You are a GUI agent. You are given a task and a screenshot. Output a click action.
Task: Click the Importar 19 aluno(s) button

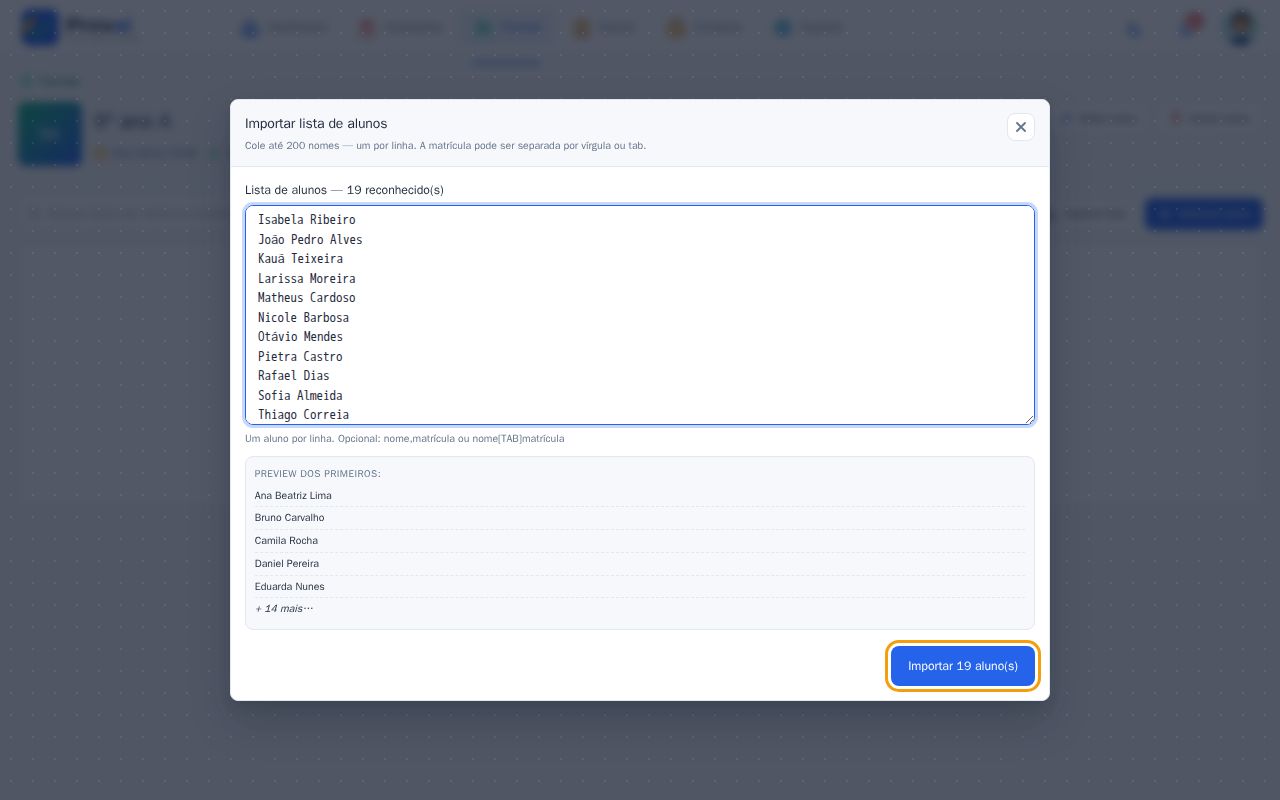(963, 666)
